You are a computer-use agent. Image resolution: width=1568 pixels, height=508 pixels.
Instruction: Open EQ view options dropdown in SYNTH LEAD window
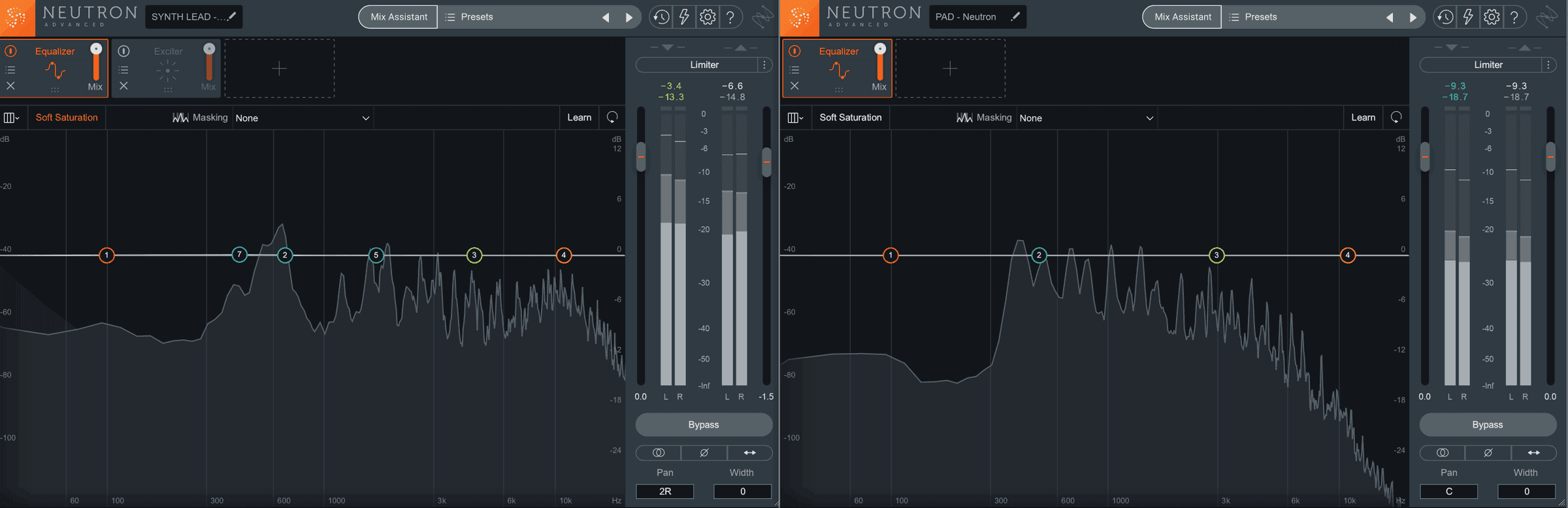point(11,118)
